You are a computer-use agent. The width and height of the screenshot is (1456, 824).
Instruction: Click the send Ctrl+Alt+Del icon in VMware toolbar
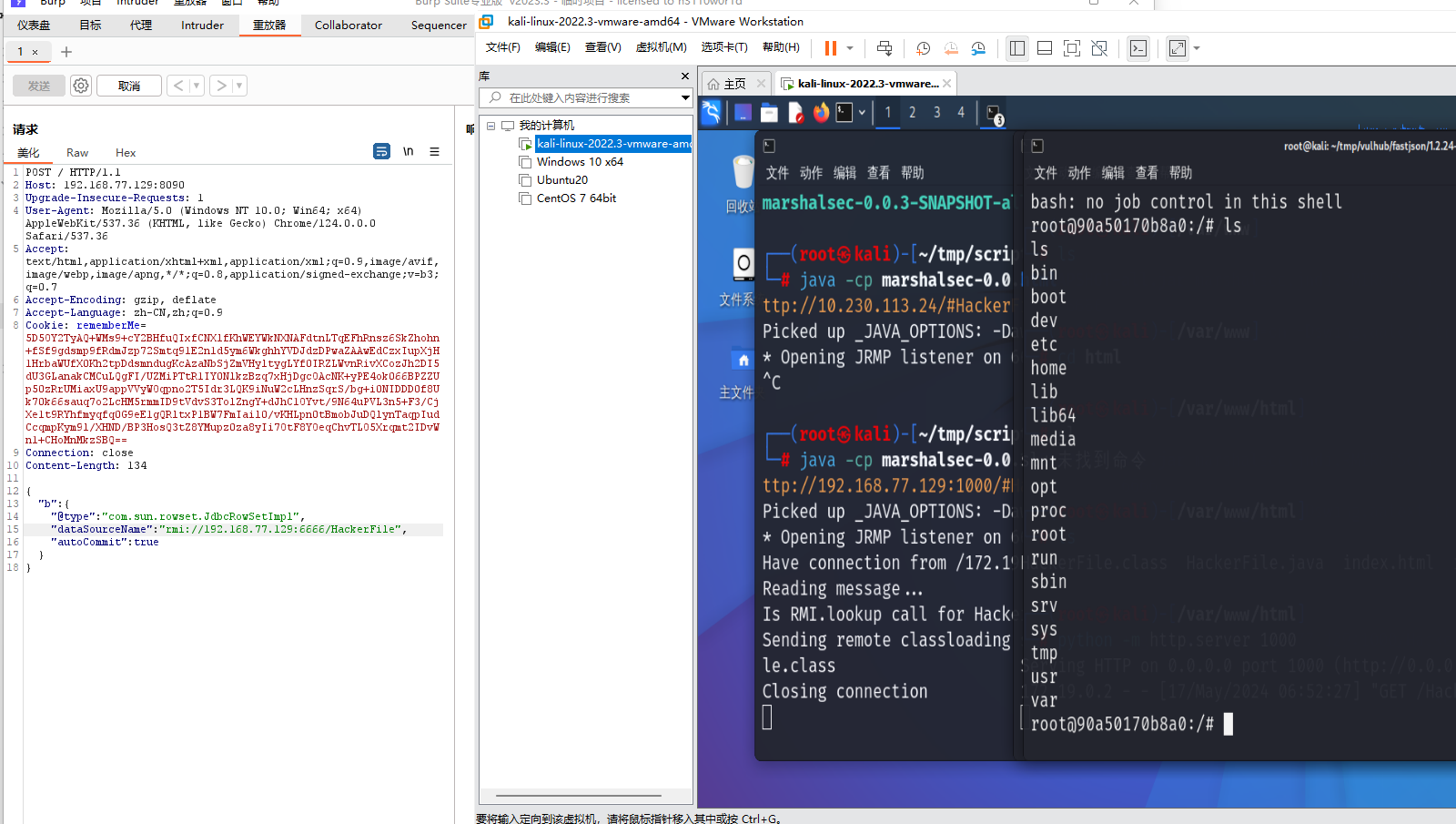[x=885, y=48]
